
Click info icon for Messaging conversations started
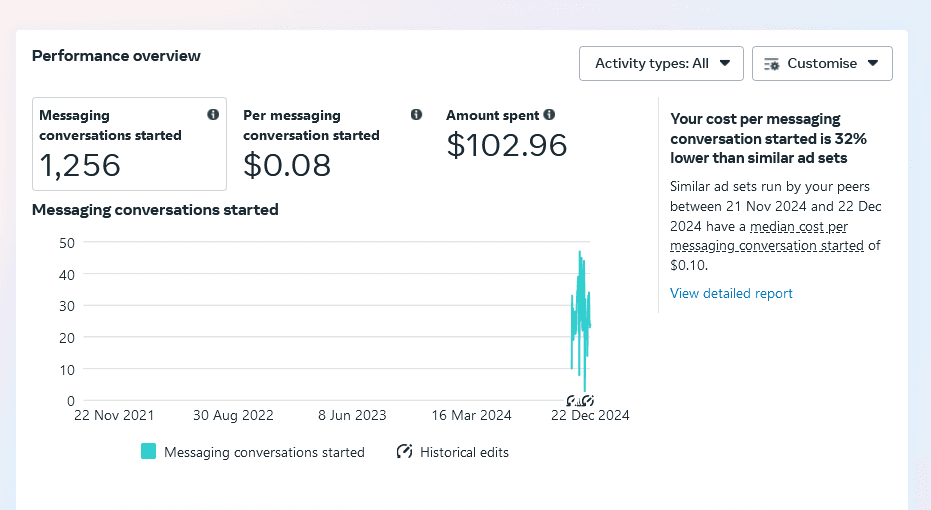(x=213, y=115)
